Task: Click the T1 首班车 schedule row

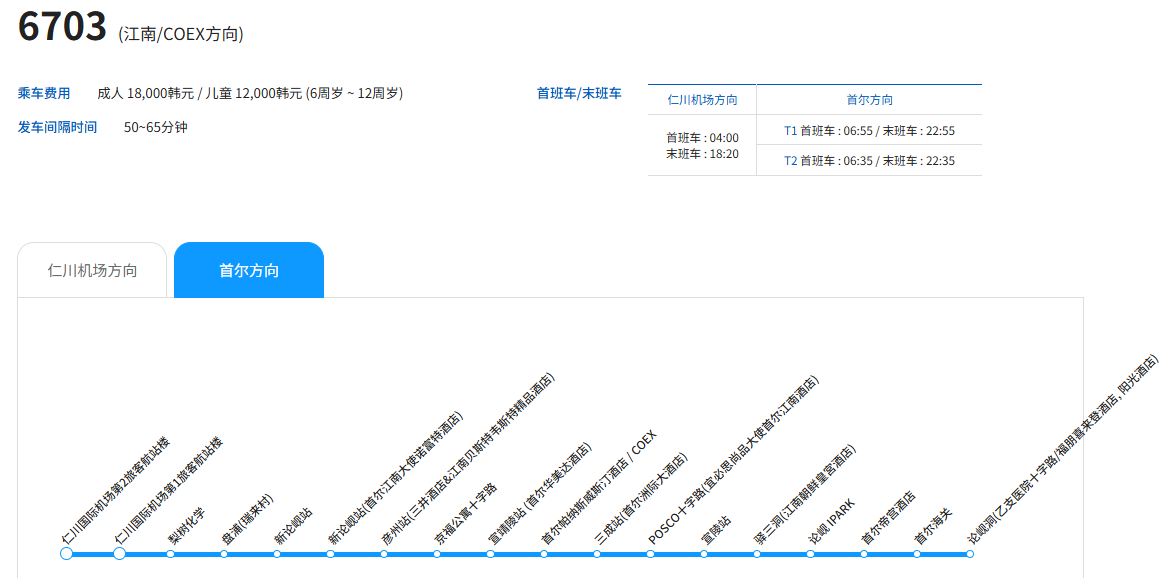Action: (x=869, y=131)
